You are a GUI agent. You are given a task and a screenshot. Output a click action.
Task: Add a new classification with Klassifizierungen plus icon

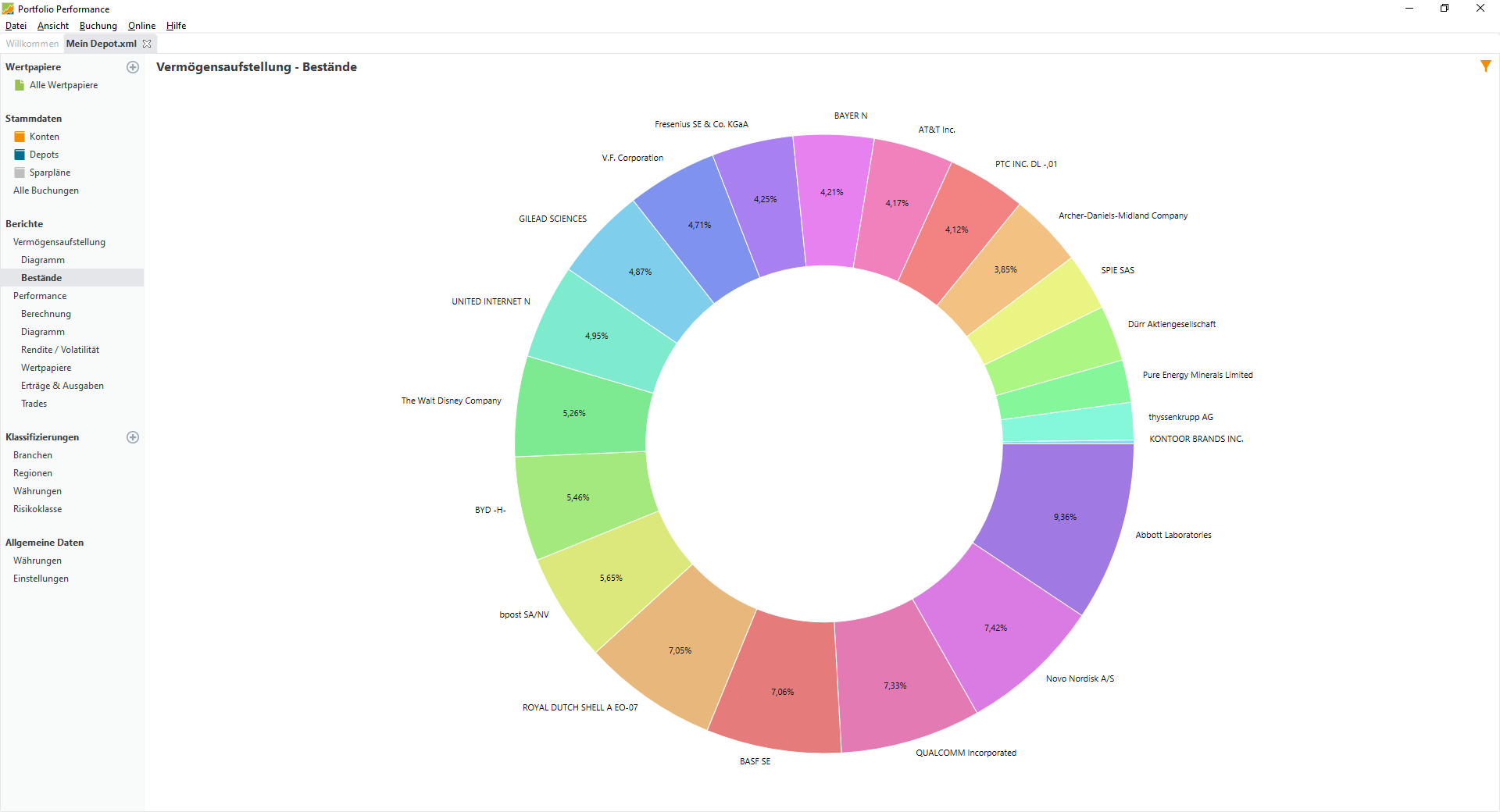(x=133, y=437)
